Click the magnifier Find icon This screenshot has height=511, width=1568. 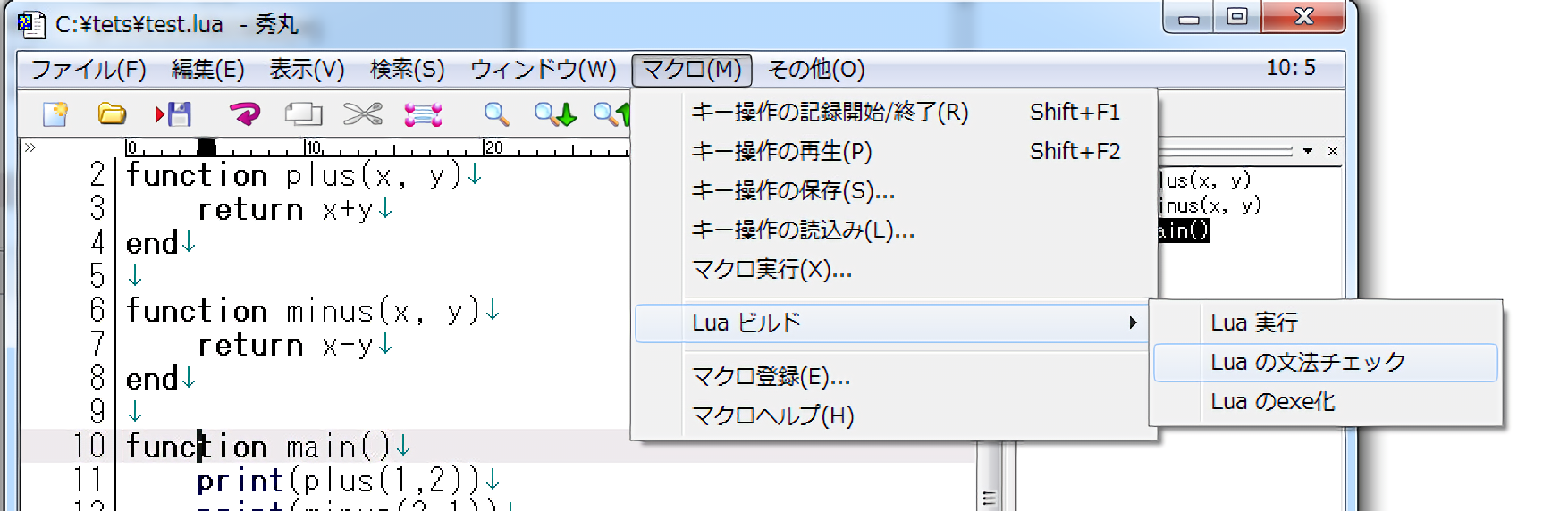click(496, 114)
